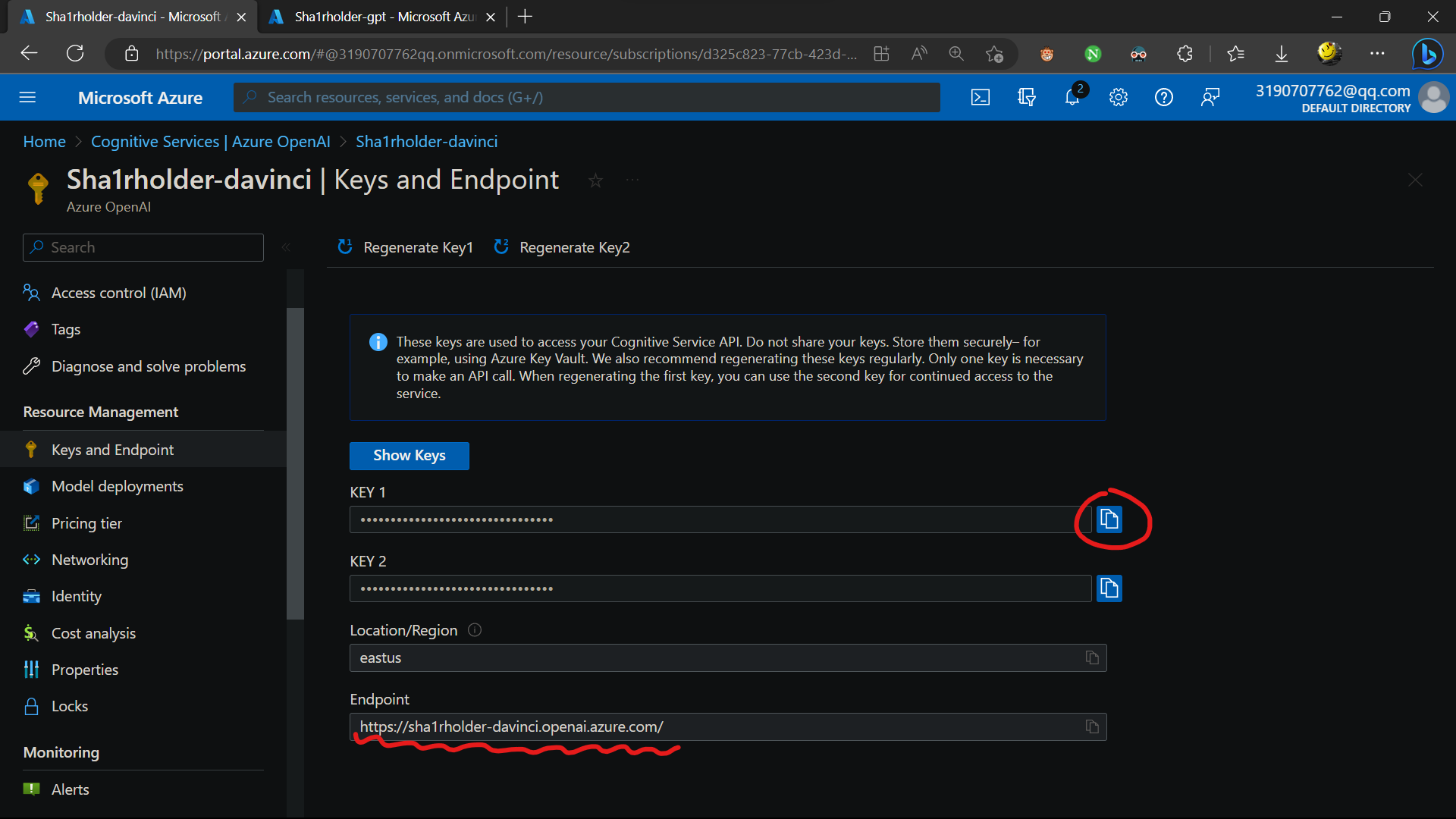Open Azure Cloud Shell

click(x=981, y=97)
